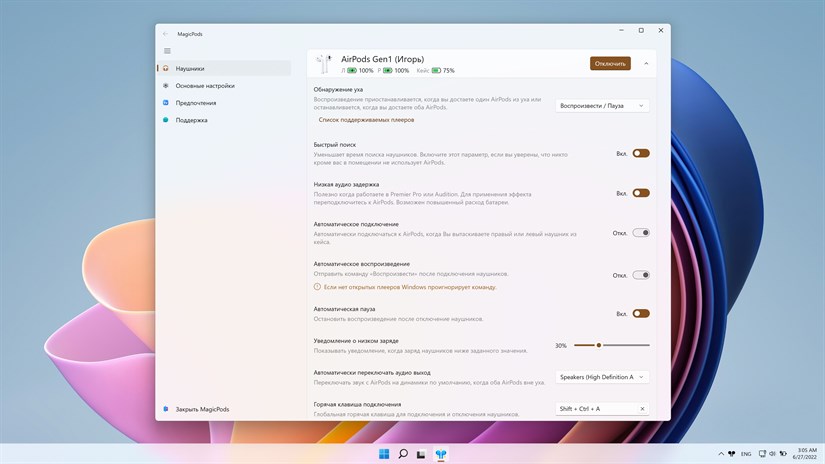Turn on Автоматическое воспроизведение switch
The image size is (825, 464).
(640, 275)
